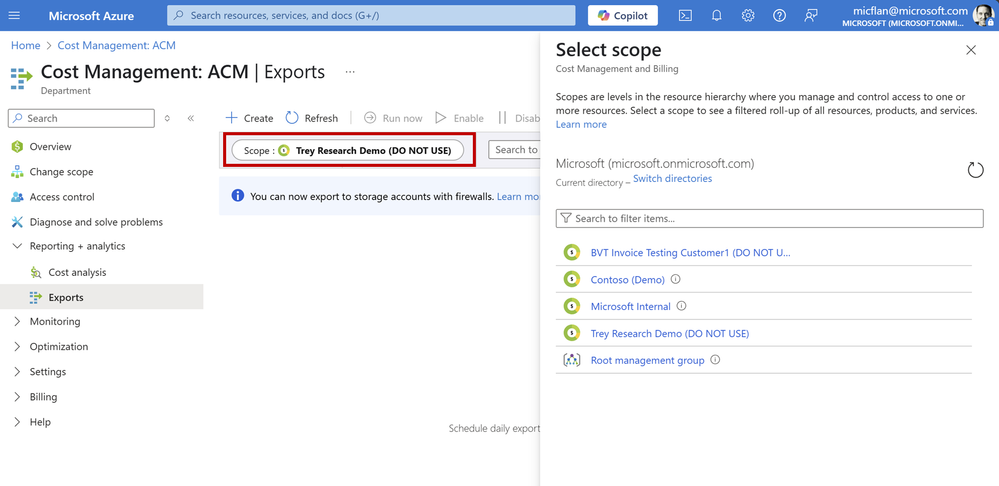Click Switch directories link

[x=672, y=178]
